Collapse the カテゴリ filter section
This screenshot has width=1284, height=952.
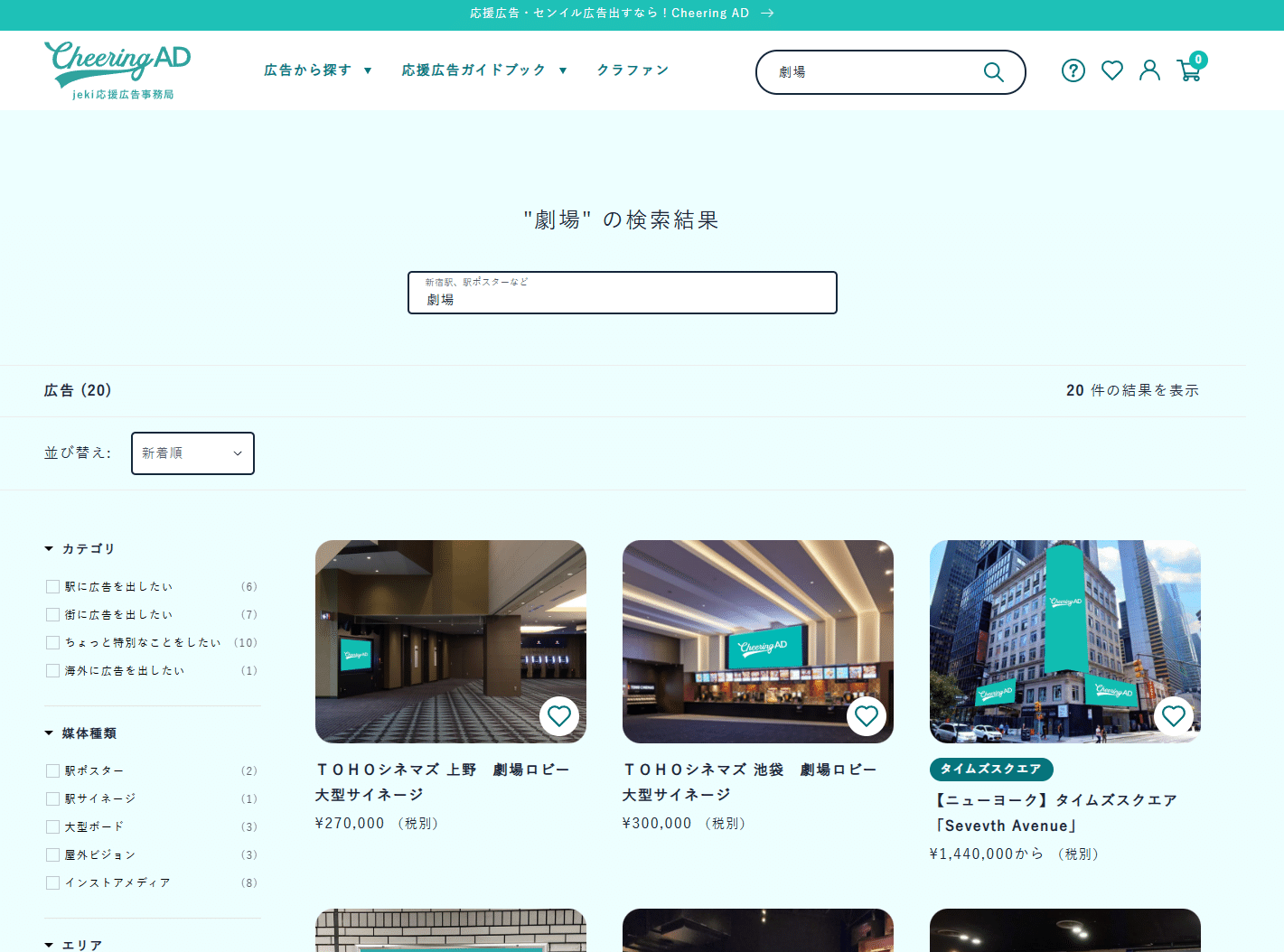pyautogui.click(x=80, y=549)
